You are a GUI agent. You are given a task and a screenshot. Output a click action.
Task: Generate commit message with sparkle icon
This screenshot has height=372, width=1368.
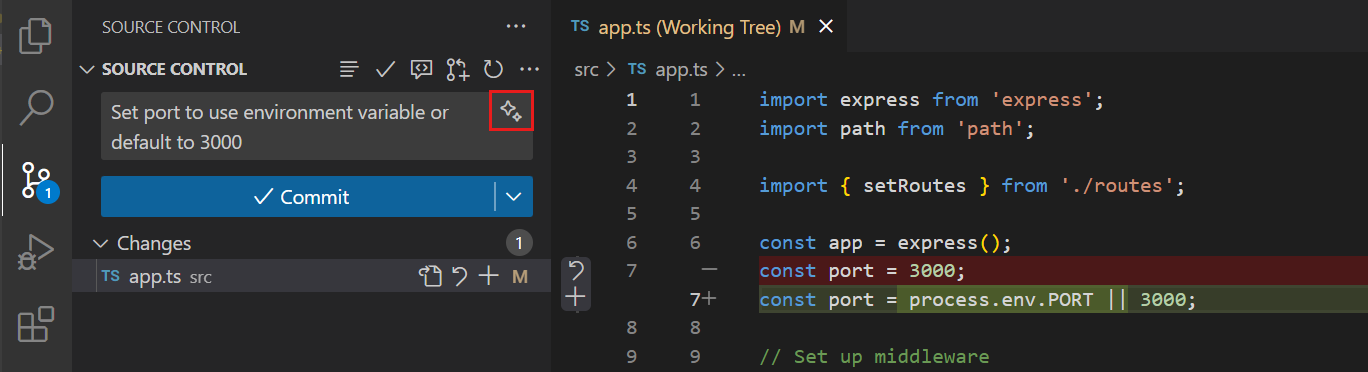click(511, 111)
